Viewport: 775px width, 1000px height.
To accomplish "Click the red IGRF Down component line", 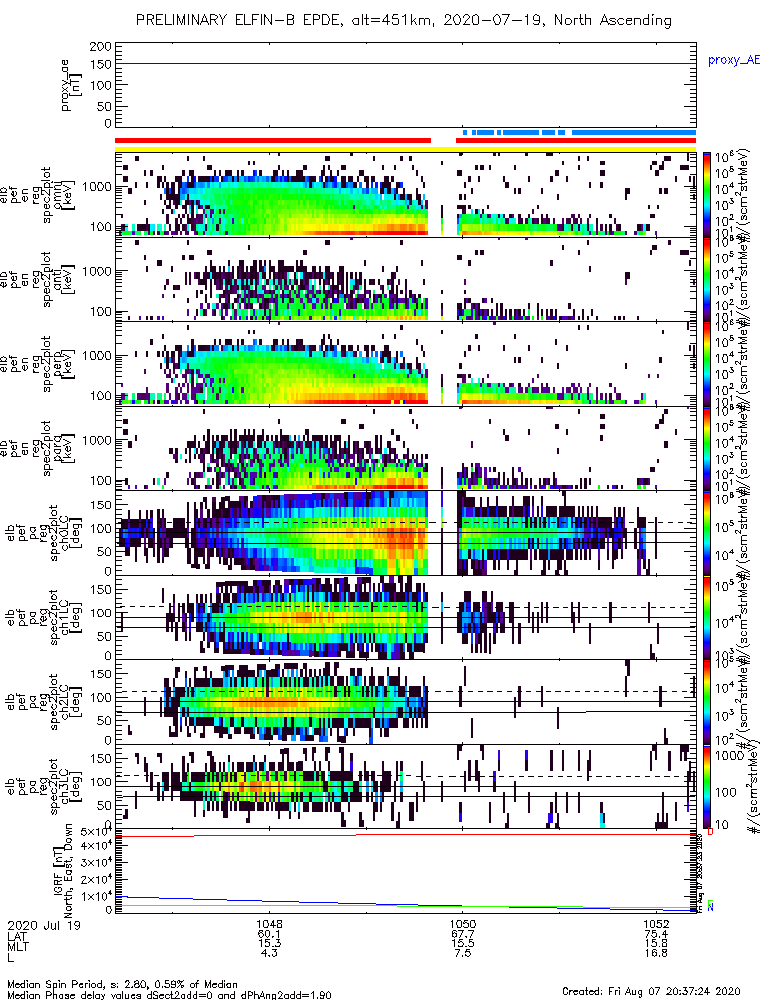I will (405, 835).
